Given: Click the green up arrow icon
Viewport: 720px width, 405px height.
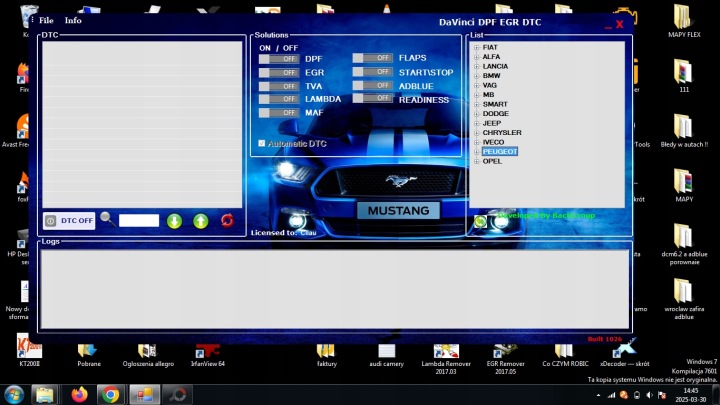Looking at the screenshot, I should pos(200,221).
